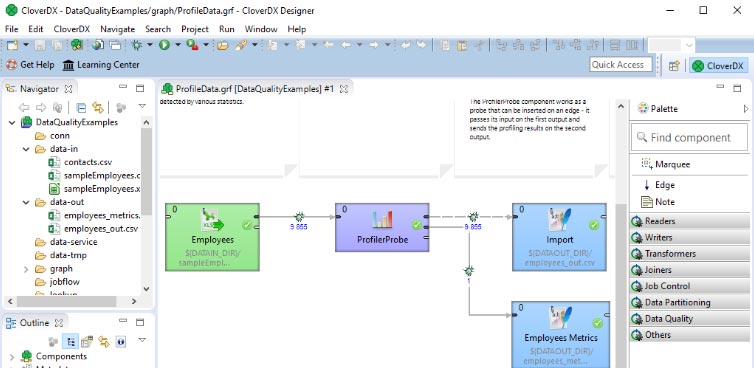Click the Quick Access search field

pos(621,64)
